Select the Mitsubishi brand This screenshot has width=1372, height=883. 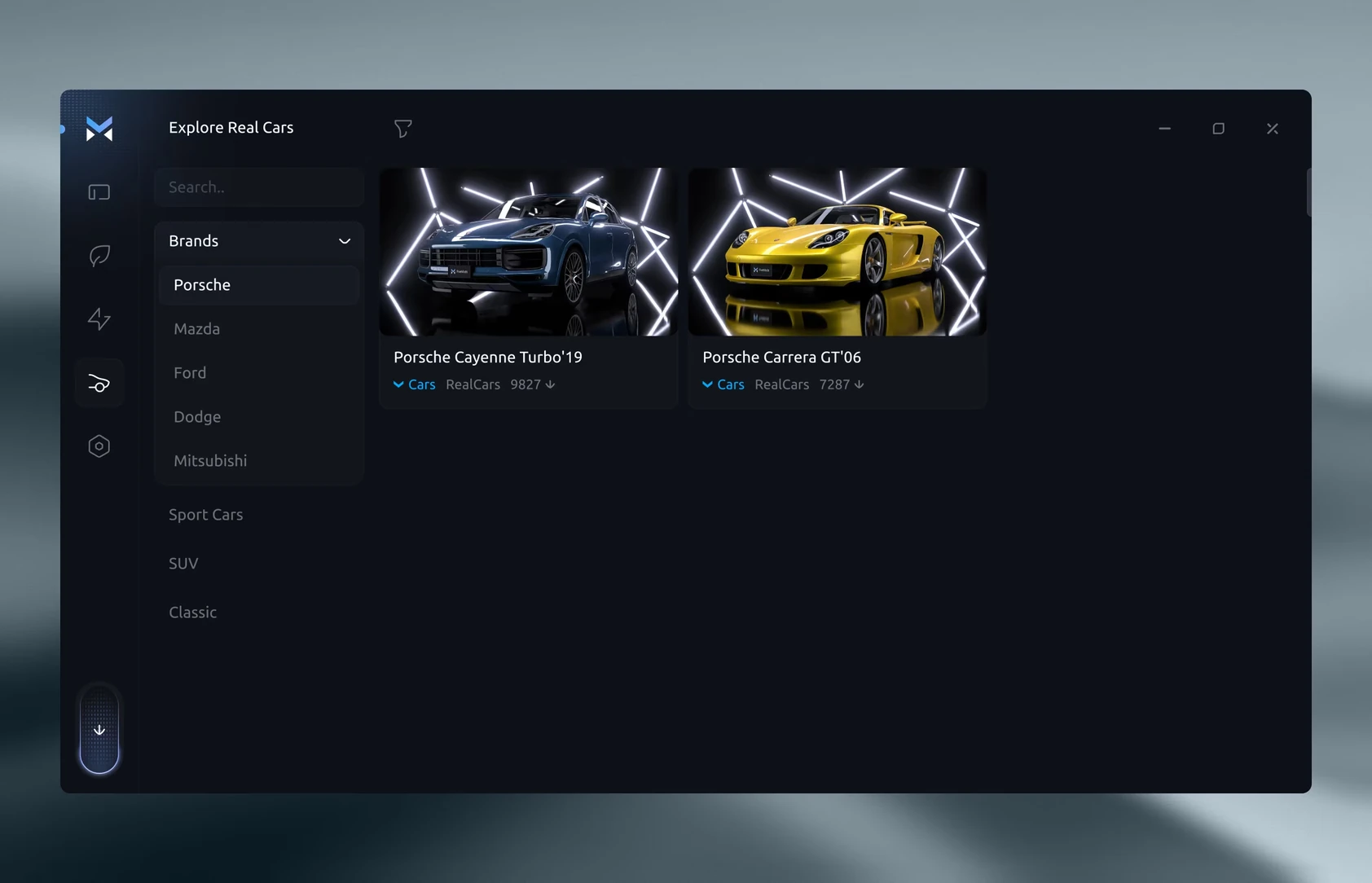click(259, 461)
